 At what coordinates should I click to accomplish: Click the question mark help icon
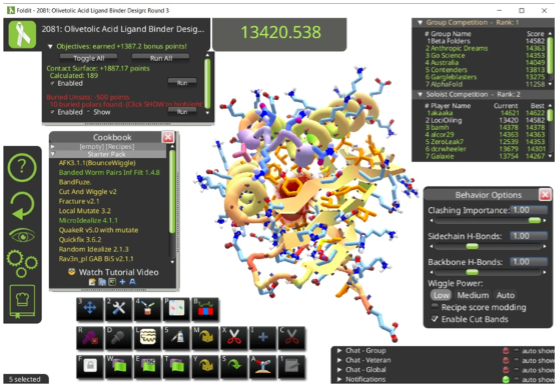[x=22, y=167]
